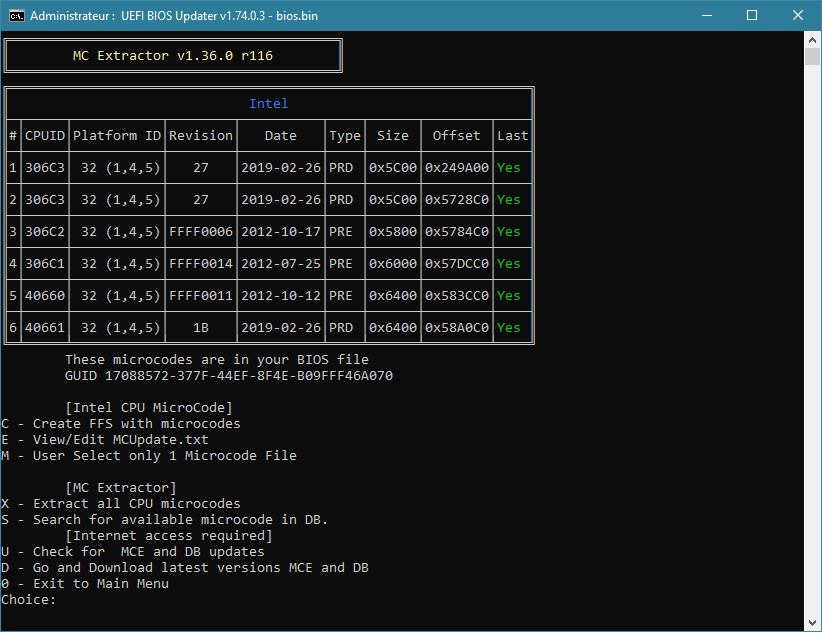Screen dimensions: 822x632
Task: Click 'These microcodes are in your BIOS file'
Action: (217, 359)
